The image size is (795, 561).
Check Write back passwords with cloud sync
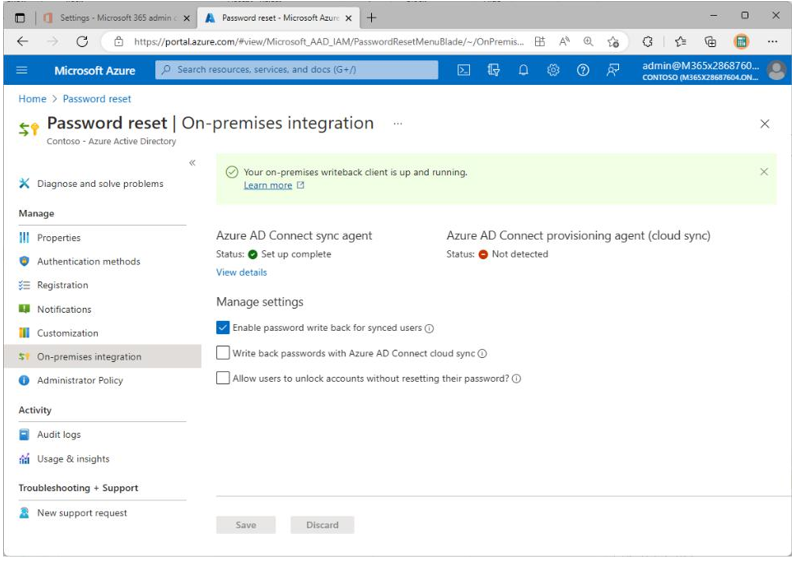(223, 353)
